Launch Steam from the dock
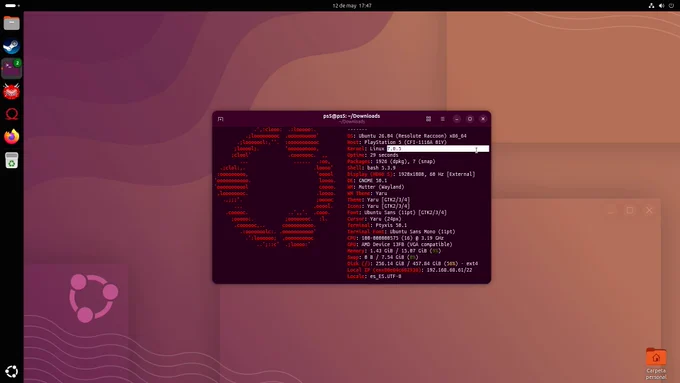680x383 pixels. point(12,46)
